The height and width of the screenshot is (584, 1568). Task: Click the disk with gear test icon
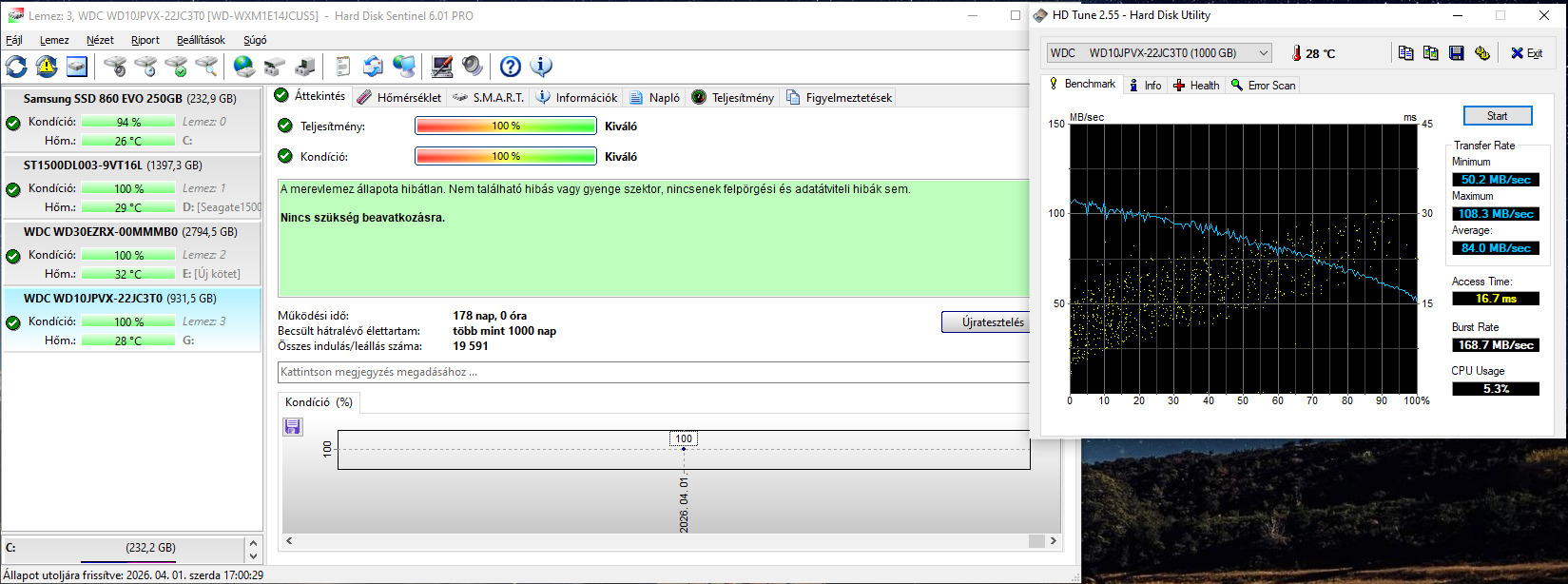click(115, 66)
